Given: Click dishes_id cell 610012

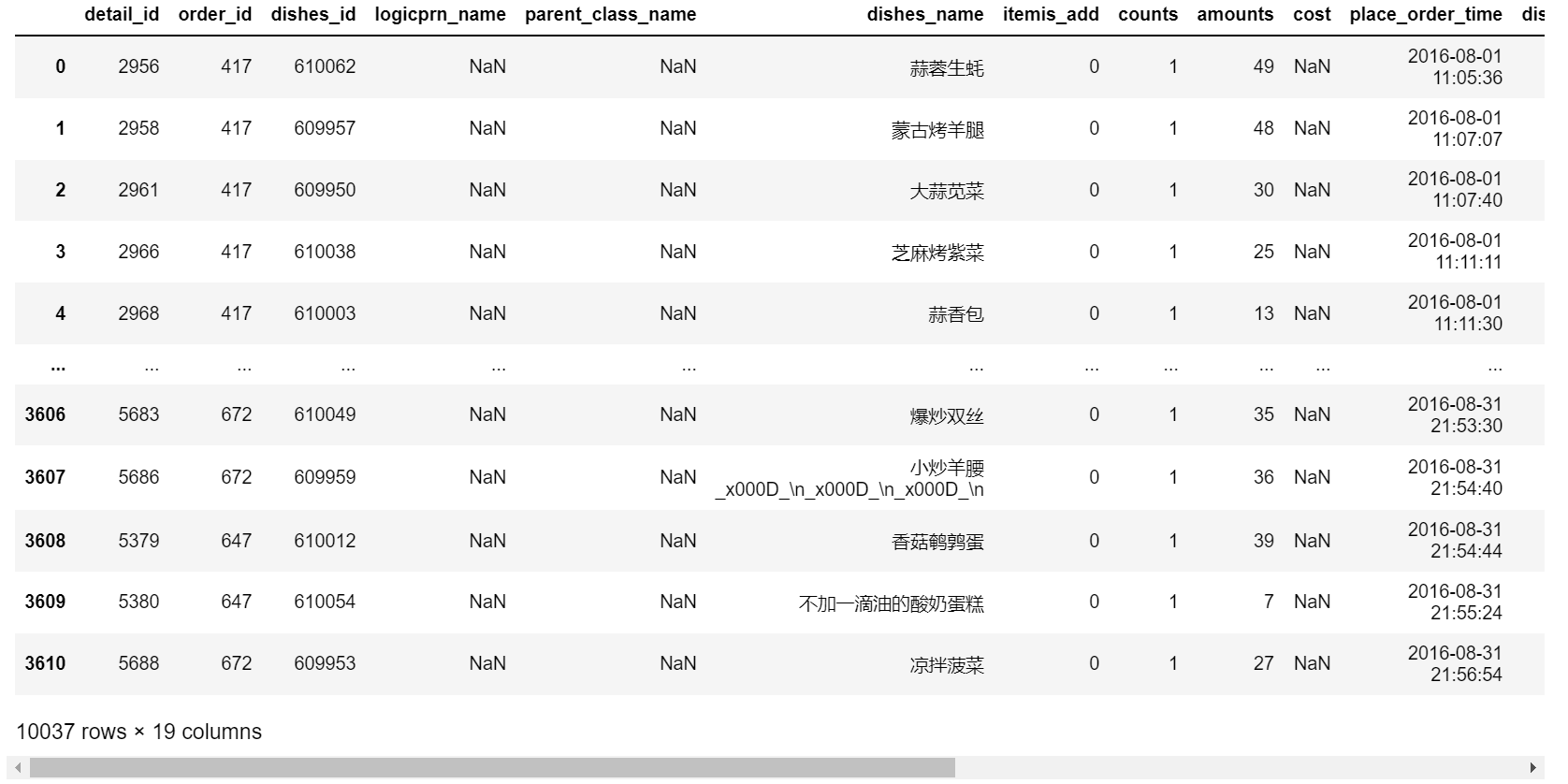Looking at the screenshot, I should click(x=325, y=541).
